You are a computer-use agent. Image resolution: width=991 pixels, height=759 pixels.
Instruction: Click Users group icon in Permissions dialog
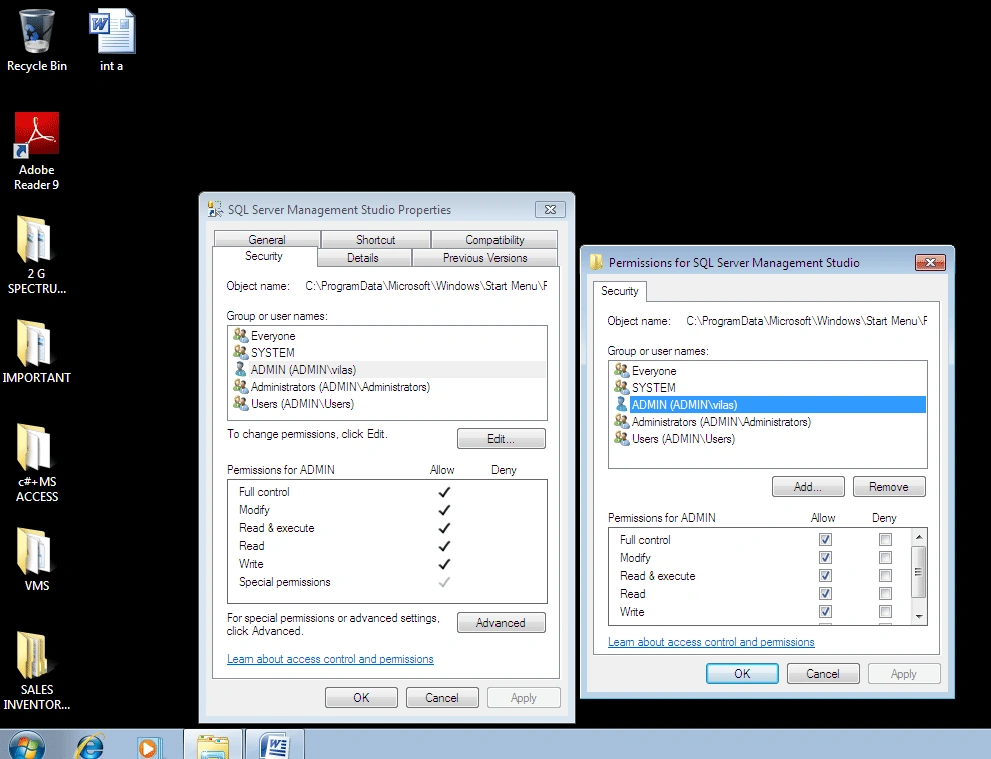click(x=621, y=439)
